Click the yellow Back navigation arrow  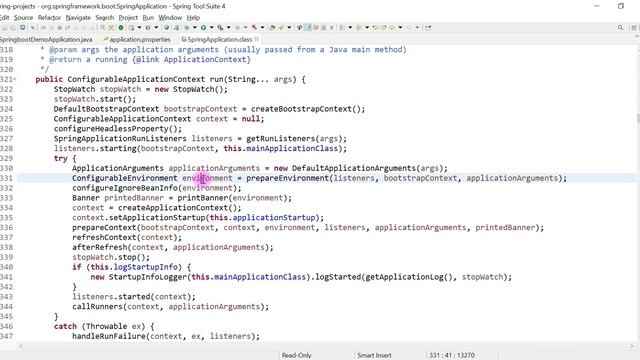click(392, 28)
